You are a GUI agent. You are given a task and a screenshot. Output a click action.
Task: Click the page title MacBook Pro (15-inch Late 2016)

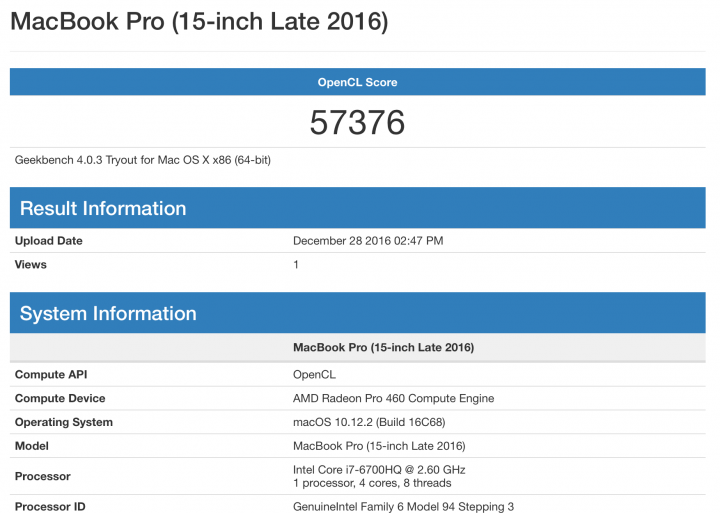click(x=199, y=22)
